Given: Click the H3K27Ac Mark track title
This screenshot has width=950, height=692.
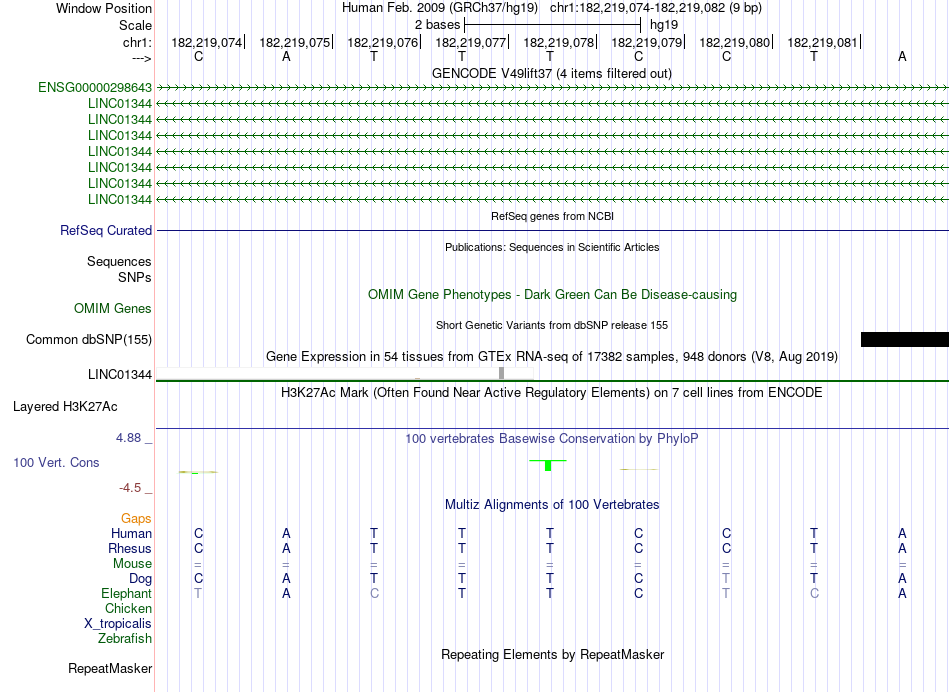Looking at the screenshot, I should [x=552, y=393].
